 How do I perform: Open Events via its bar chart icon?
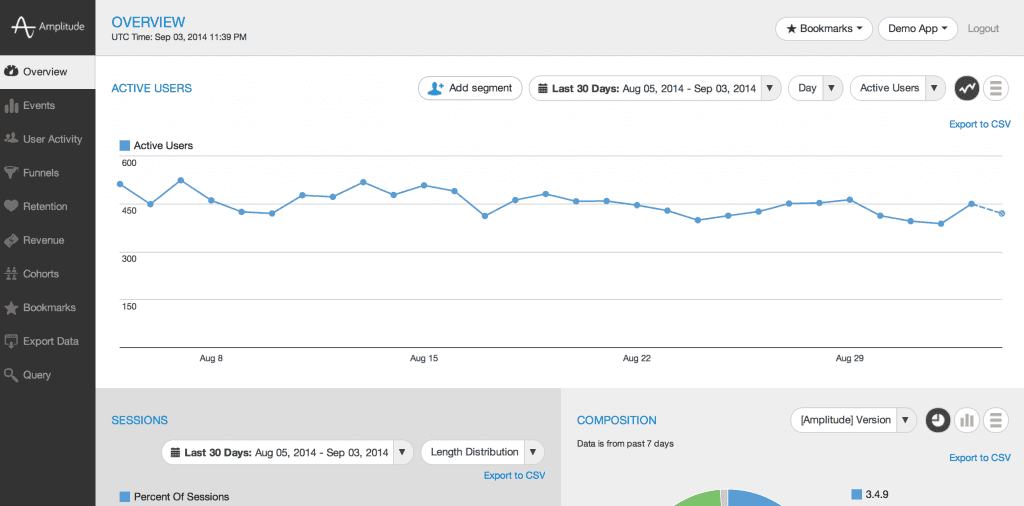12,106
